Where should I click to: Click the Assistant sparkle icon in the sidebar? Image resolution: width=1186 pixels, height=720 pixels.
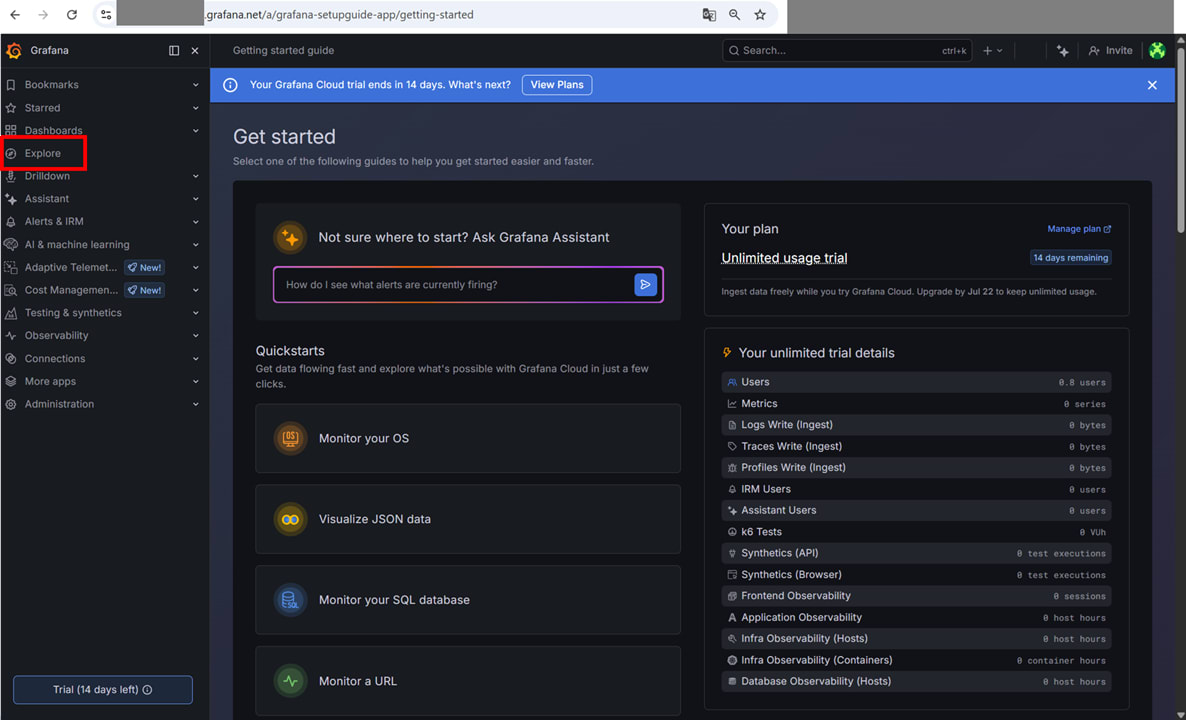[11, 198]
